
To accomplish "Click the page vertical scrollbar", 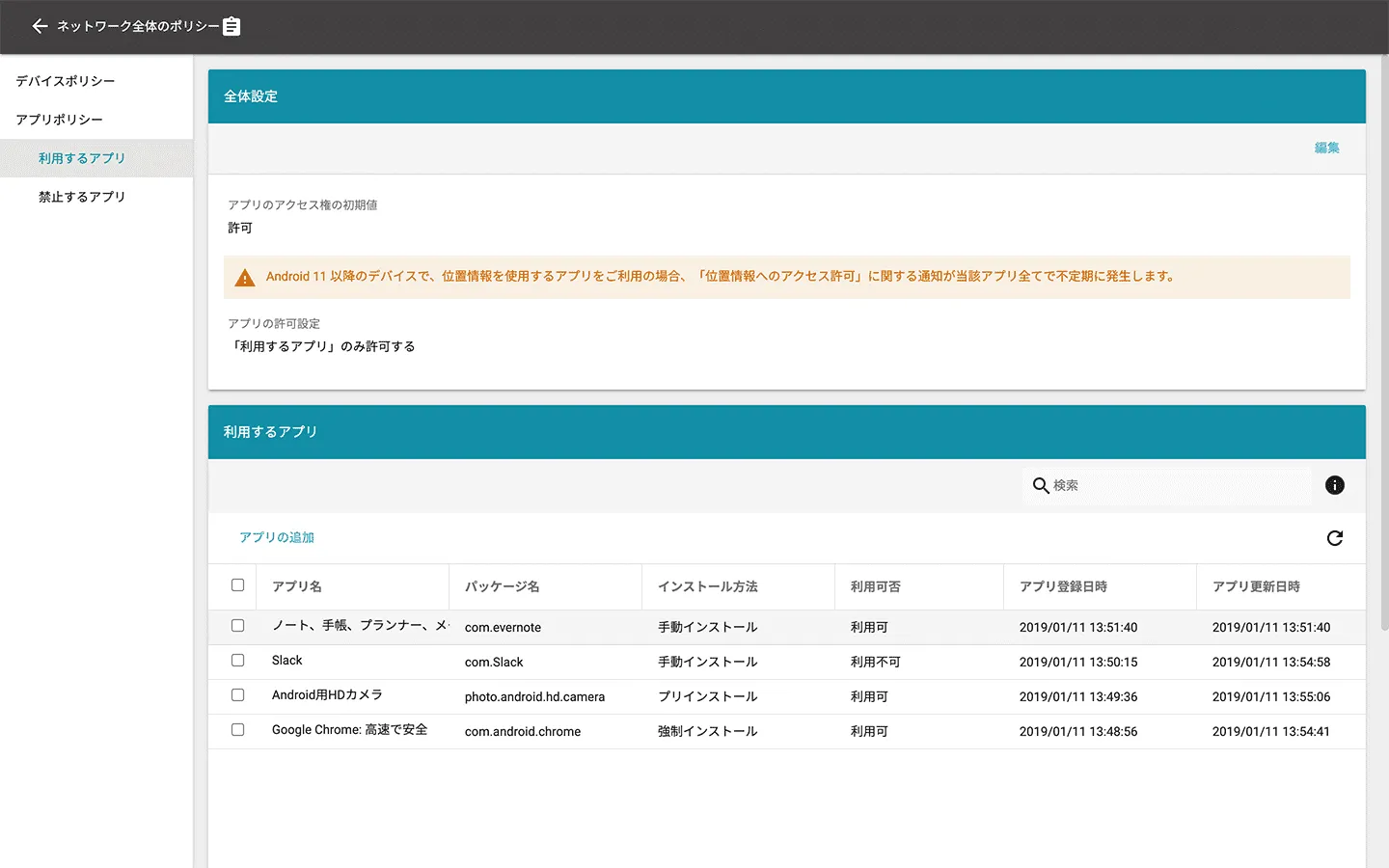I will [1385, 342].
